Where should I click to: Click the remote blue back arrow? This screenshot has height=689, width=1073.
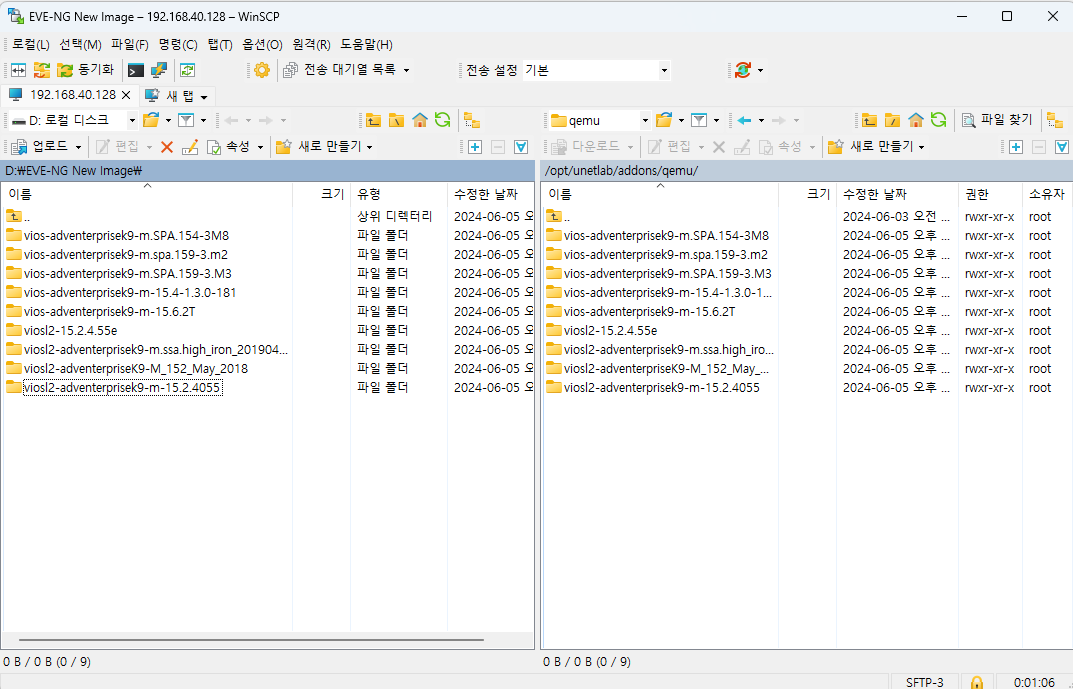[745, 120]
